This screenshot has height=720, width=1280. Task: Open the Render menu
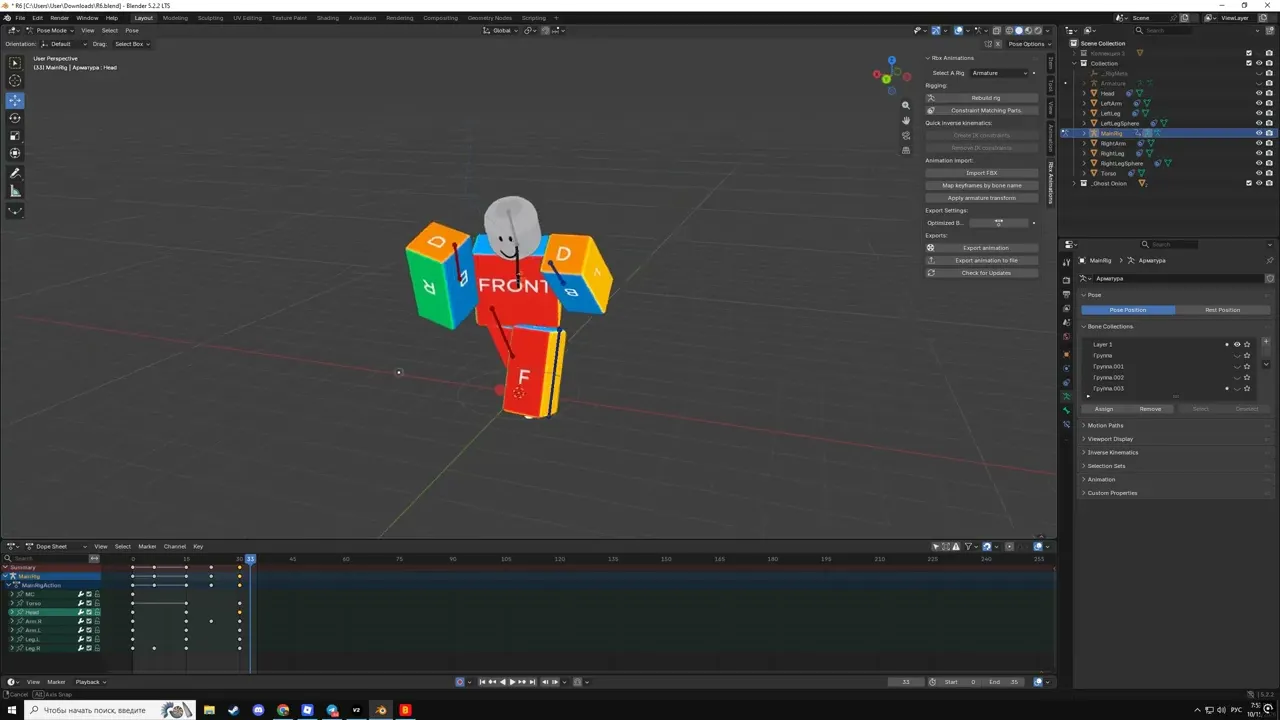pyautogui.click(x=60, y=18)
